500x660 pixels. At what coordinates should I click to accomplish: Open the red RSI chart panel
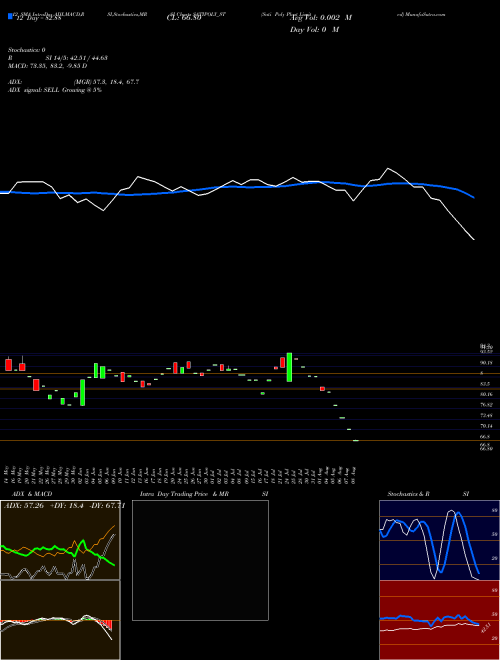(439, 620)
